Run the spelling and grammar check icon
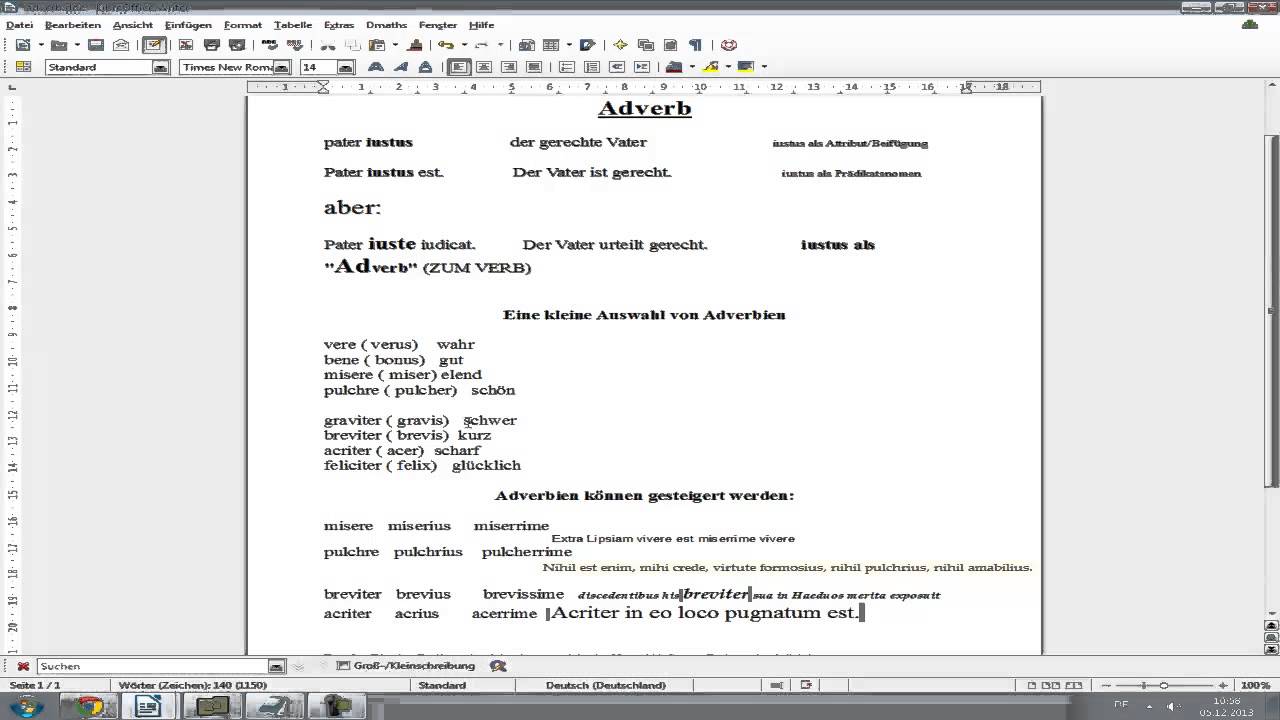The image size is (1280, 720). (270, 45)
